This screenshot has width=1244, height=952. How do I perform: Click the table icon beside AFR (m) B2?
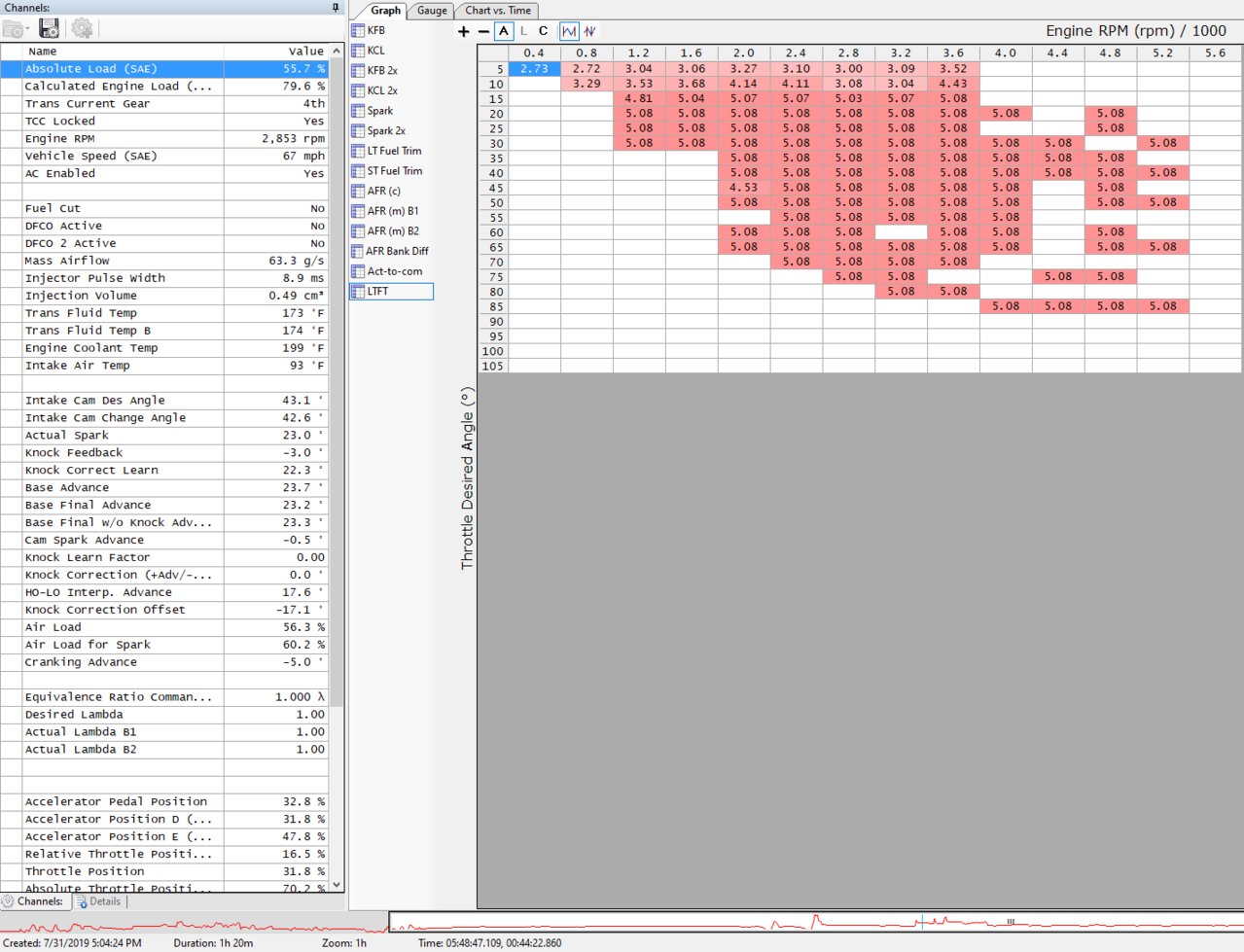tap(358, 231)
